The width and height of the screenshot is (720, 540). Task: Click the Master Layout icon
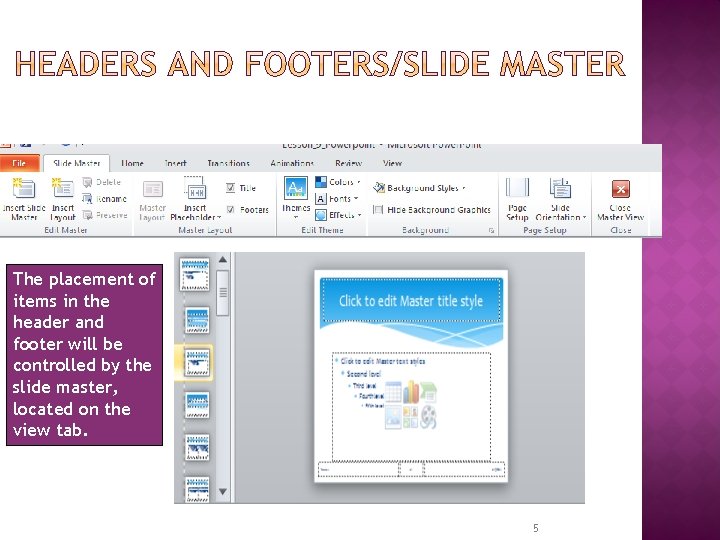pos(152,189)
